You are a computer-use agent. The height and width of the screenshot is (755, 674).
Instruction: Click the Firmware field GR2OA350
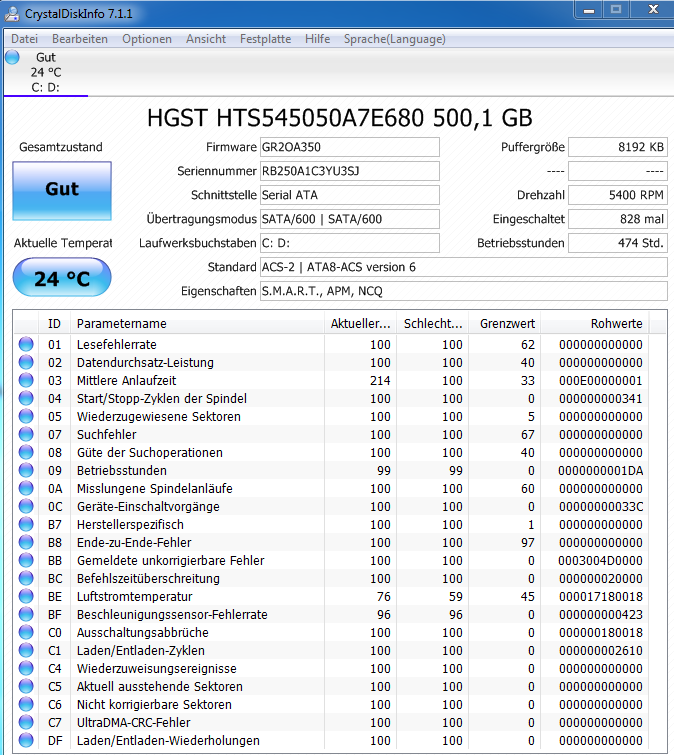350,147
